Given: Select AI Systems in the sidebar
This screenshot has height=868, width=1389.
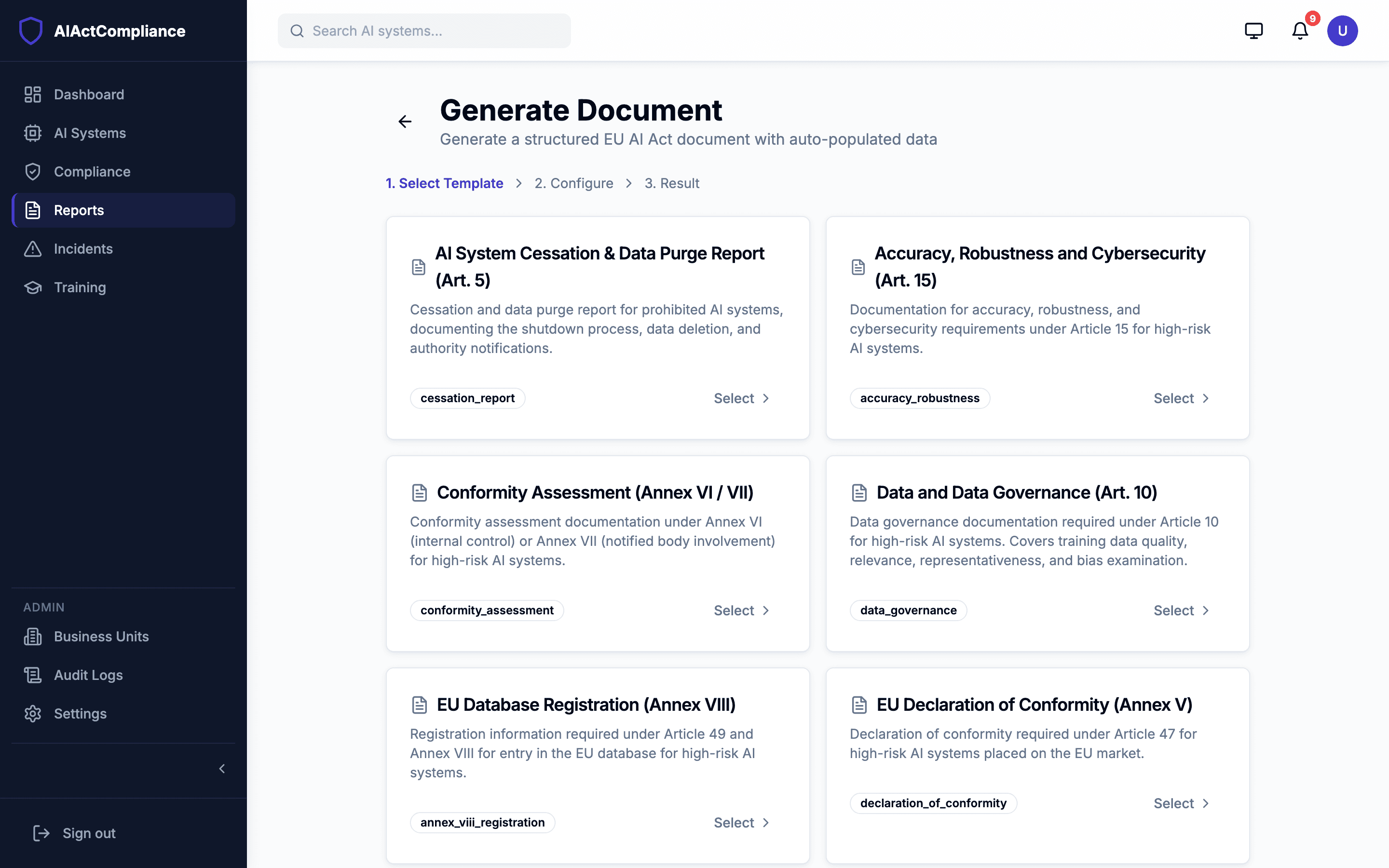Looking at the screenshot, I should pyautogui.click(x=90, y=133).
